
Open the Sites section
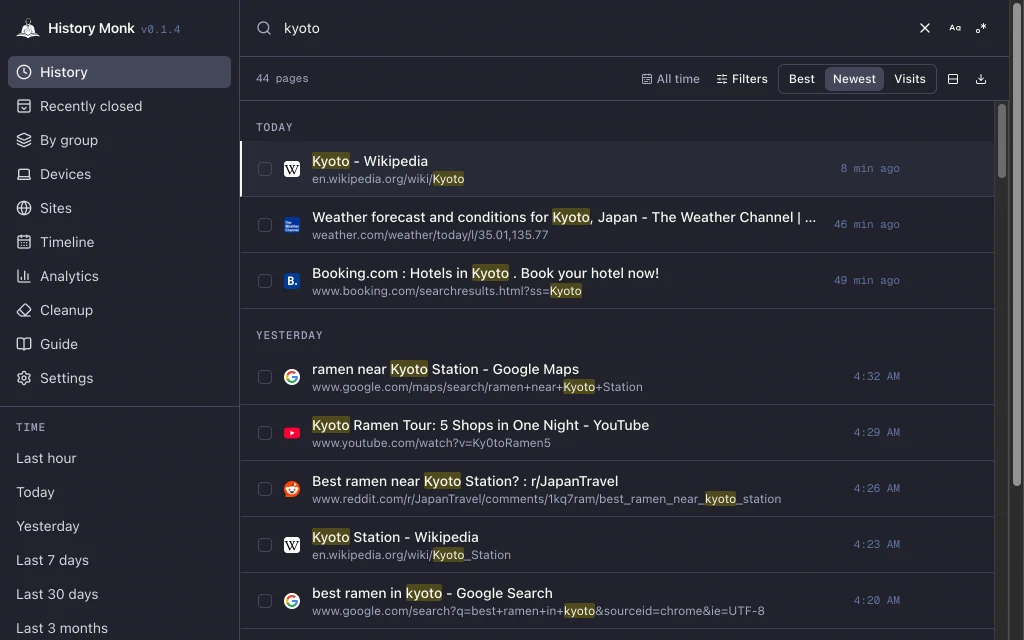click(120, 208)
